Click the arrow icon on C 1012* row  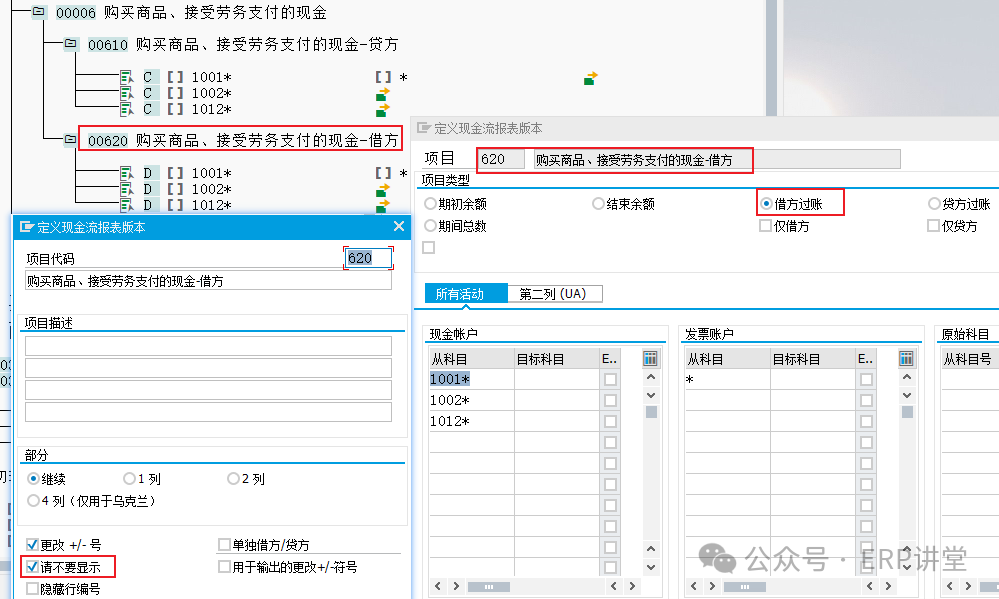tap(382, 109)
